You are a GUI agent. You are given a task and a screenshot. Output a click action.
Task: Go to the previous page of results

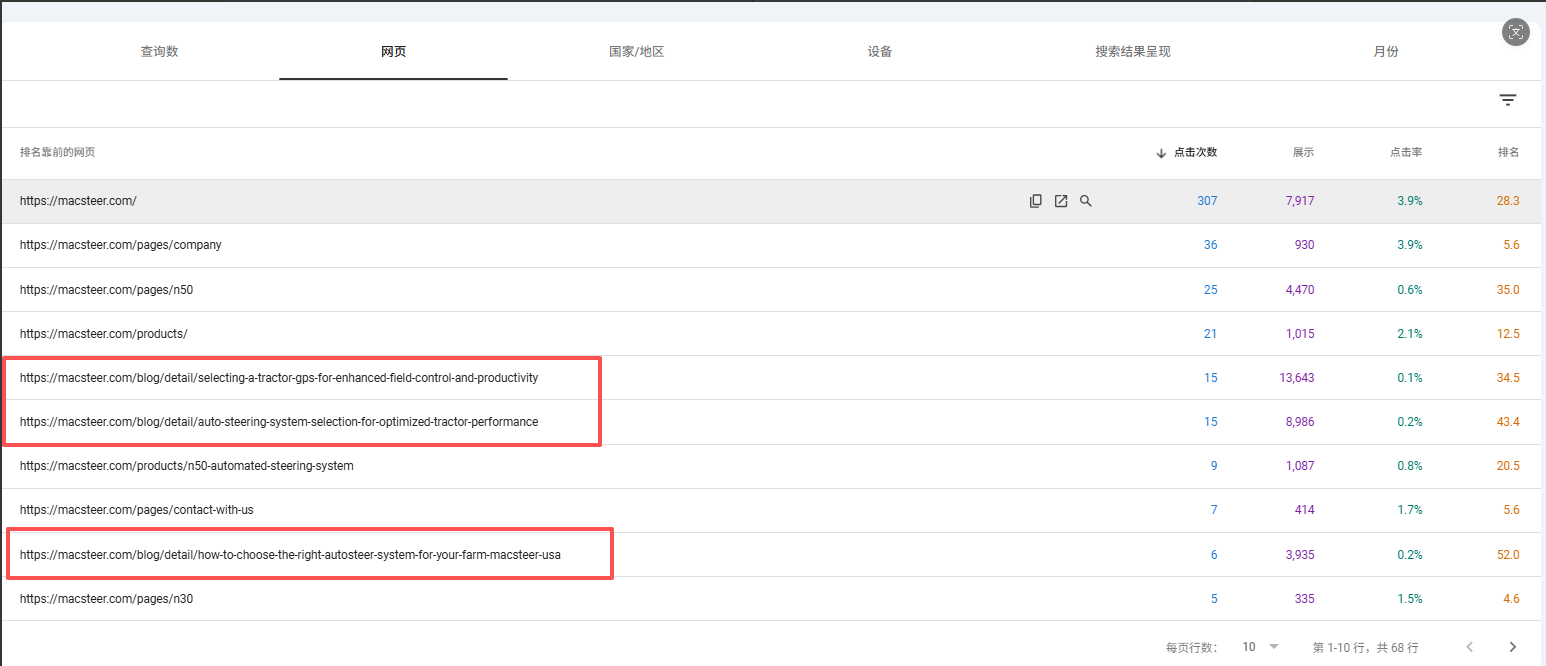point(1470,647)
